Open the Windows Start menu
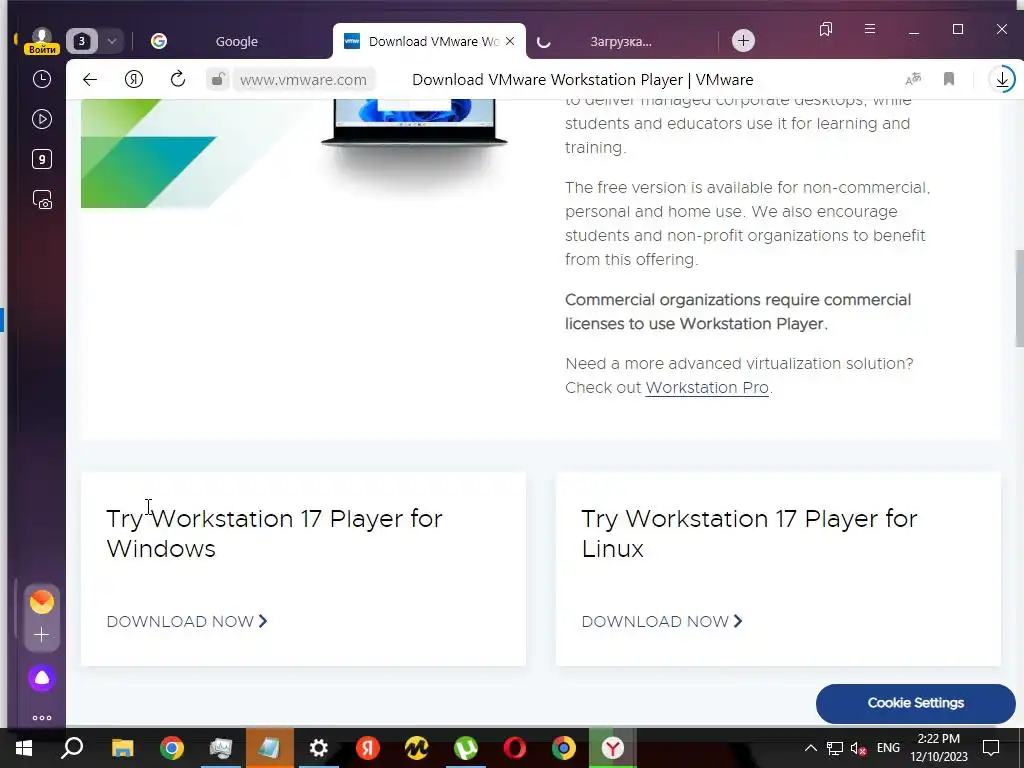Viewport: 1024px width, 768px height. [x=24, y=748]
